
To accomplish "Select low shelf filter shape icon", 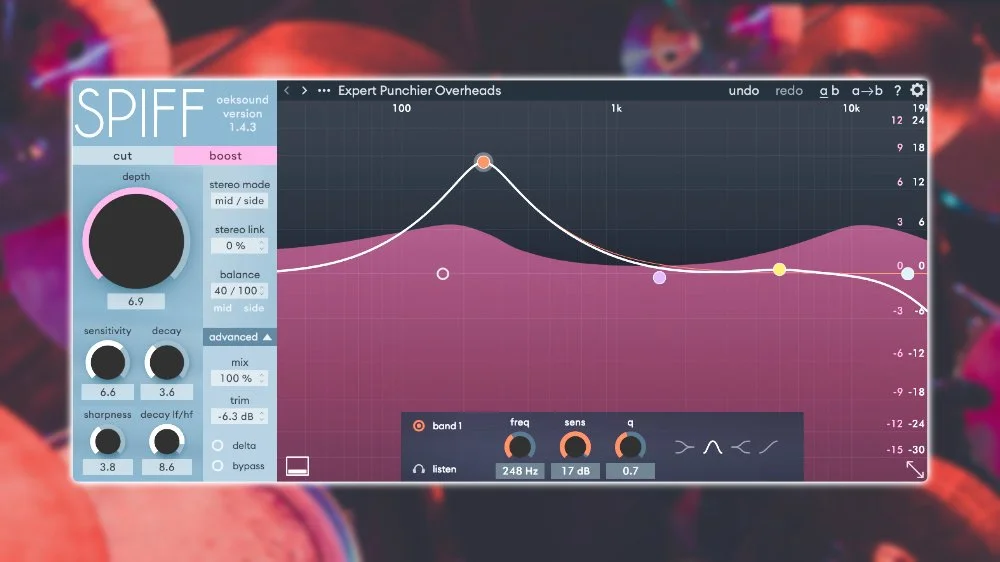I will point(684,447).
